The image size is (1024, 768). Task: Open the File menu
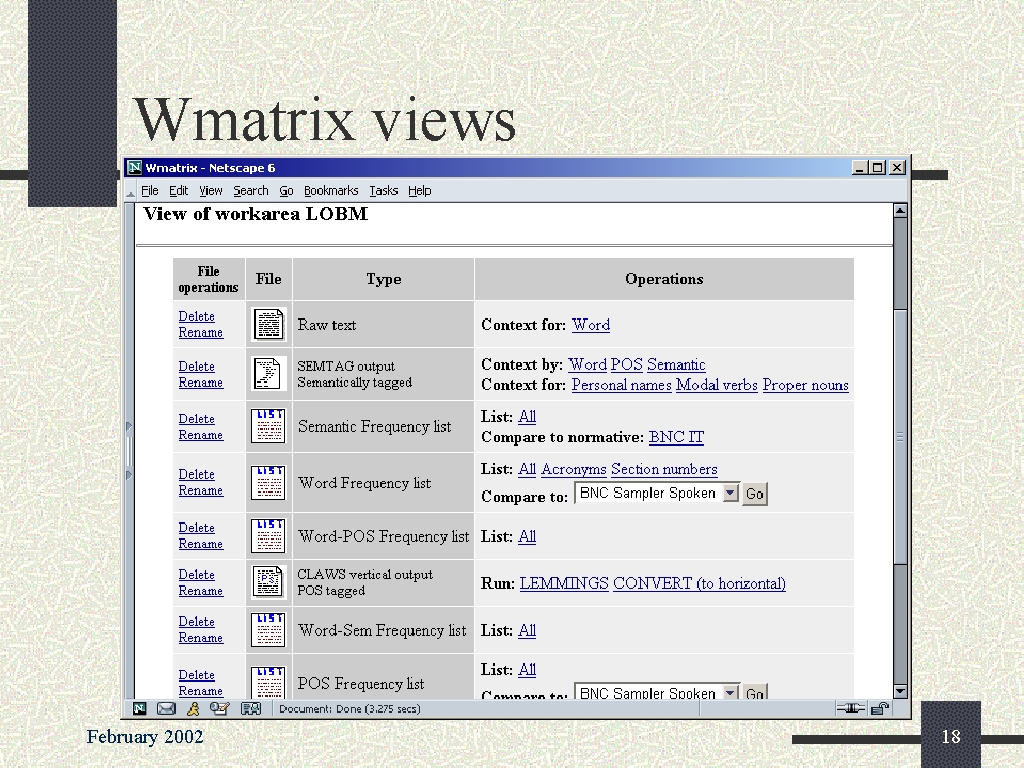(x=150, y=191)
